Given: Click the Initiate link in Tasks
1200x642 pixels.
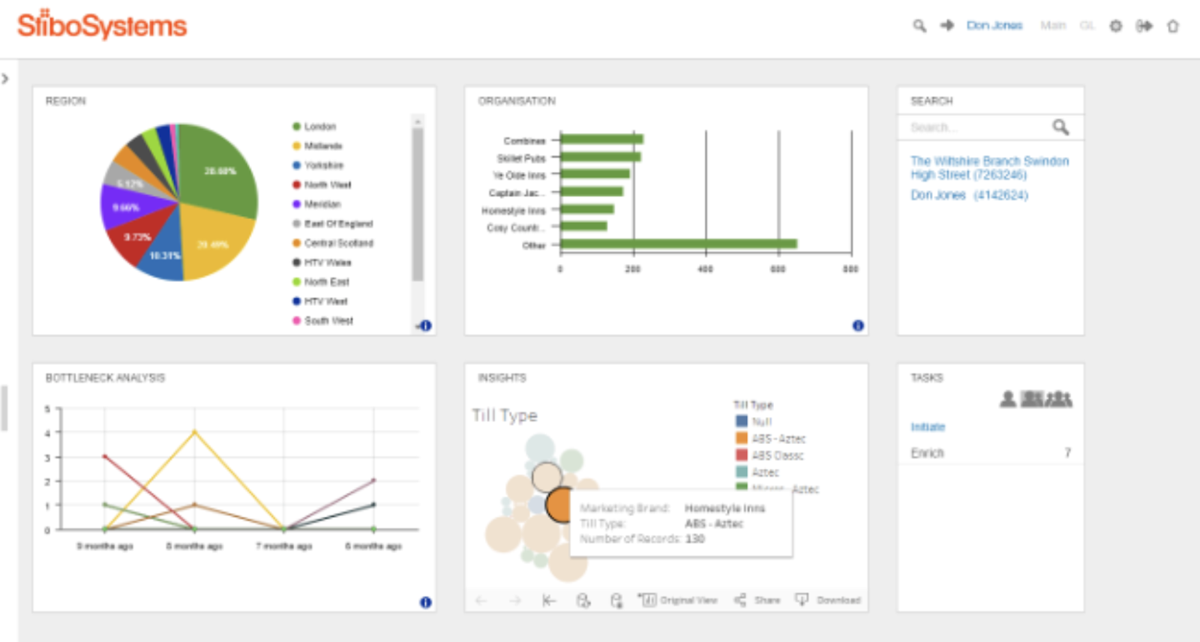Looking at the screenshot, I should [x=928, y=427].
